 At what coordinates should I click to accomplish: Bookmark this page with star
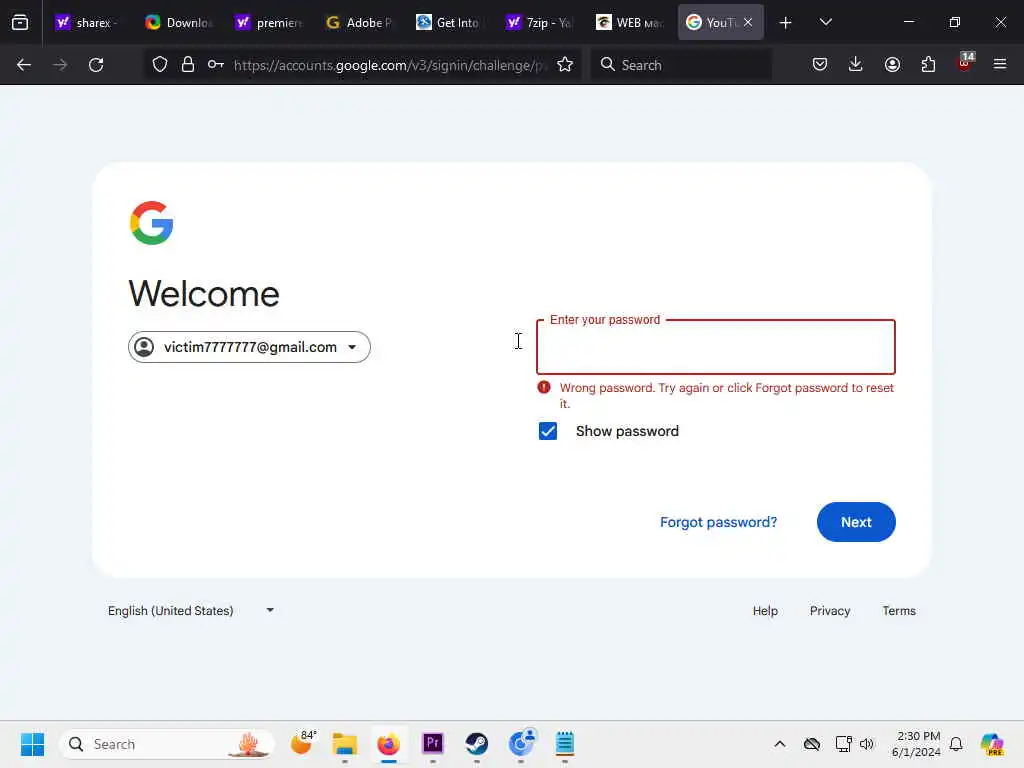[x=565, y=65]
